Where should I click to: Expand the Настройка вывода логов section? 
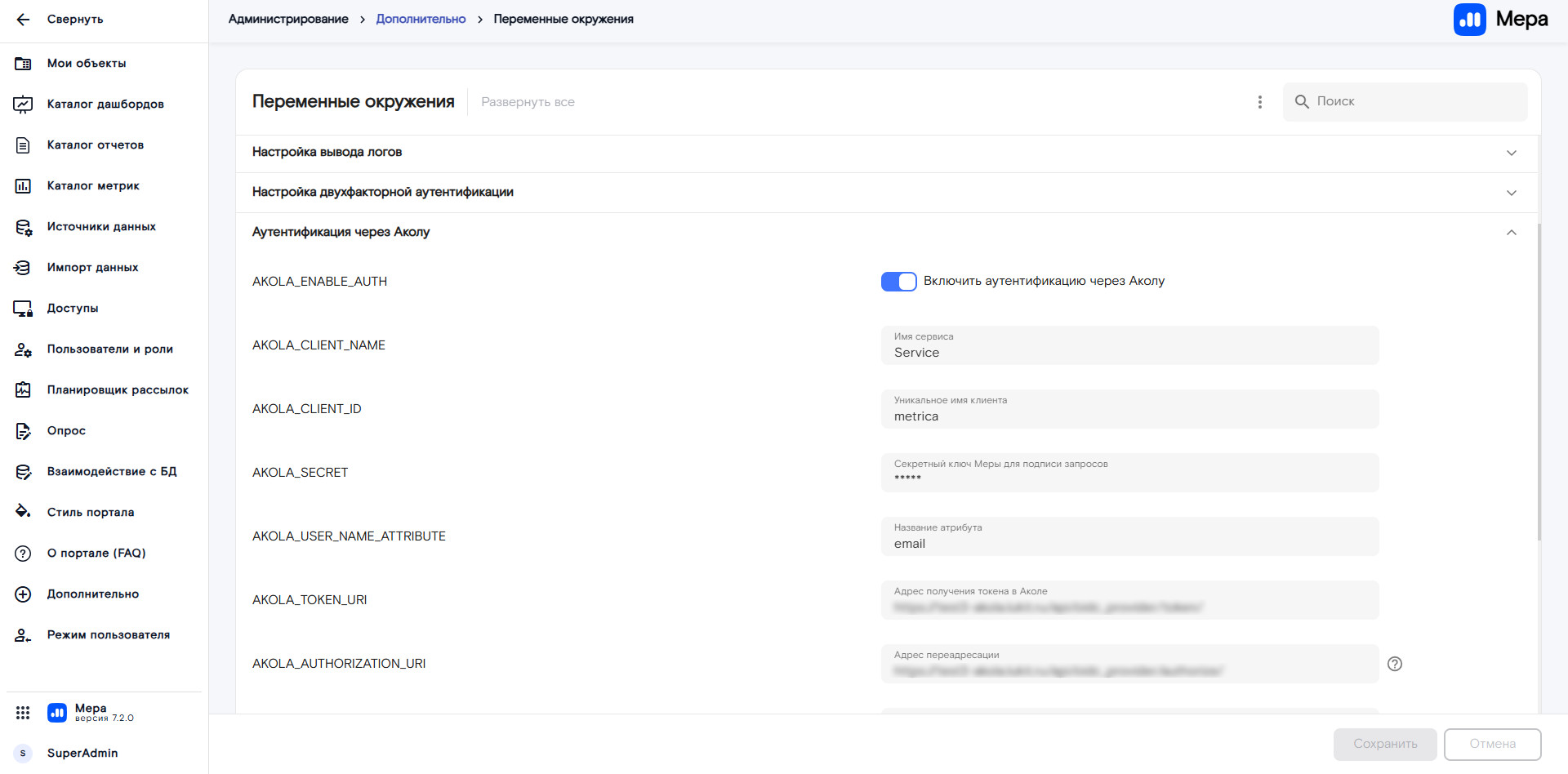click(x=1511, y=153)
